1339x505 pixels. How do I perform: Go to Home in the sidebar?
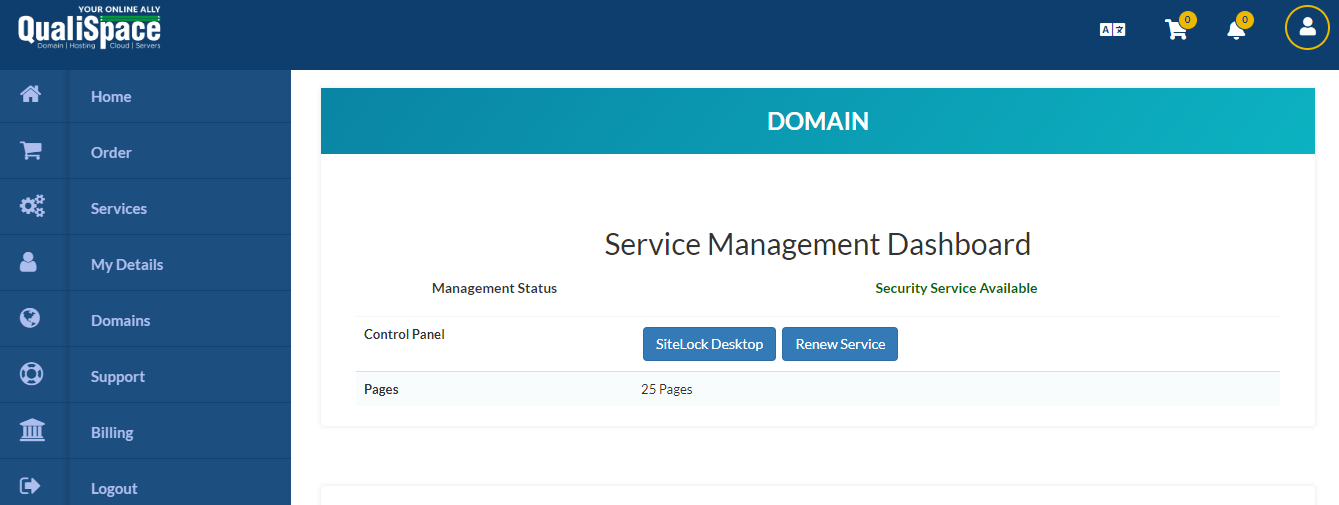pyautogui.click(x=111, y=97)
